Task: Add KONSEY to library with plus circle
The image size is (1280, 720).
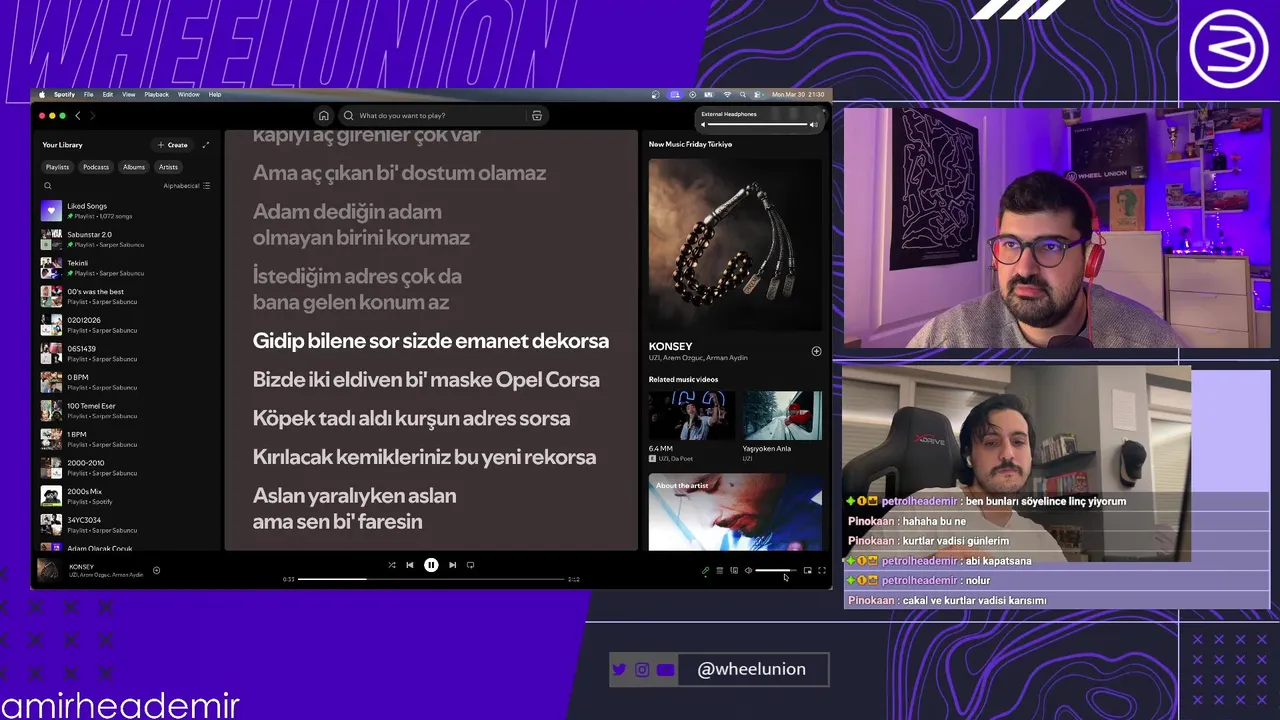Action: 816,351
